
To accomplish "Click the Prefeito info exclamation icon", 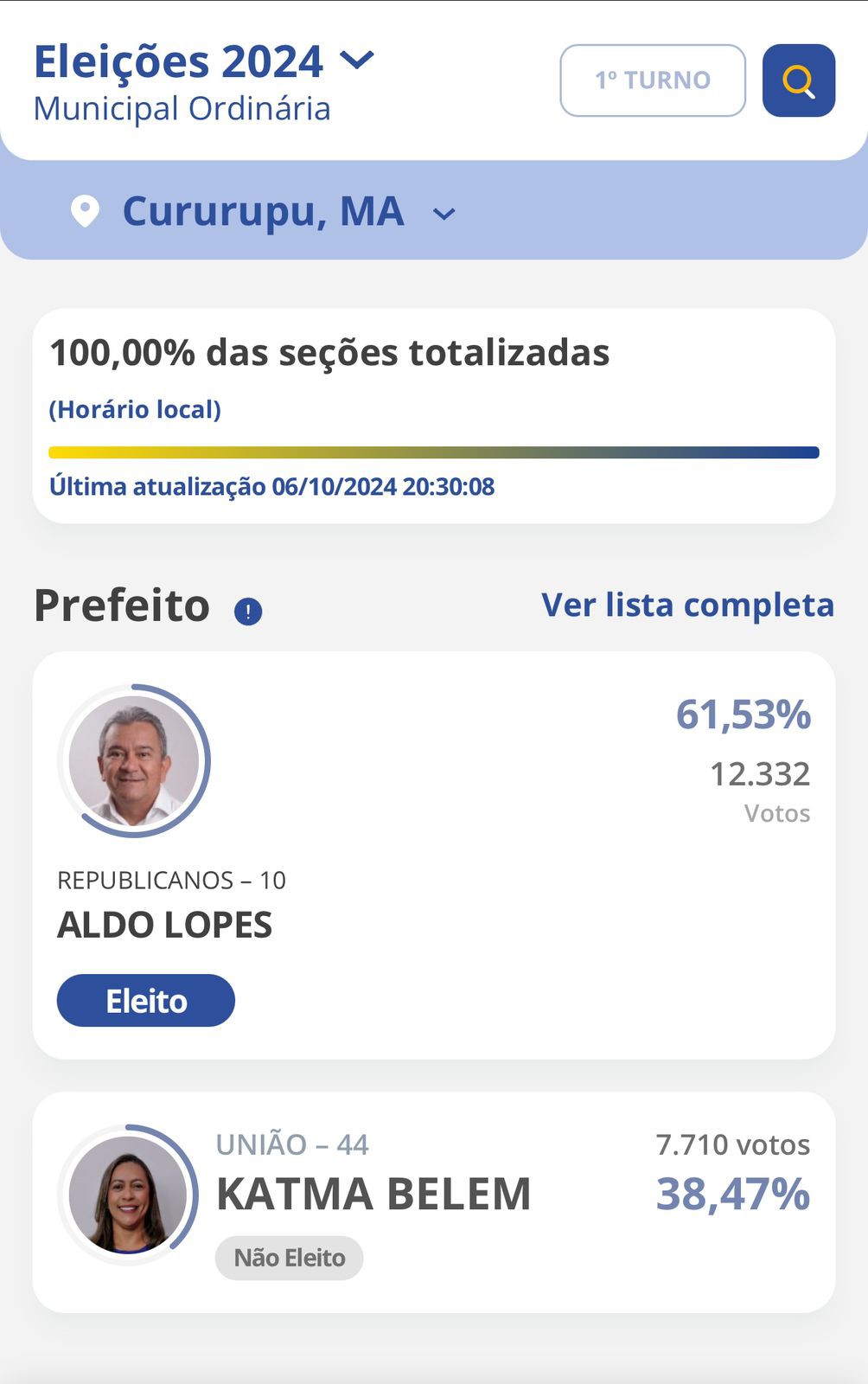I will (x=248, y=612).
